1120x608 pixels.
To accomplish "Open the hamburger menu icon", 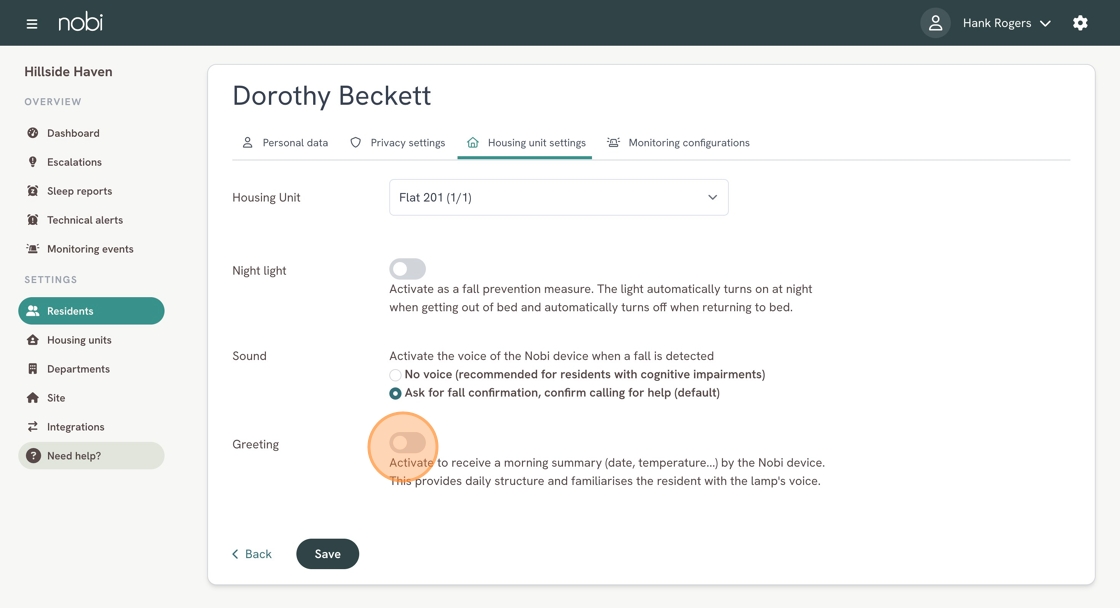I will (x=31, y=24).
